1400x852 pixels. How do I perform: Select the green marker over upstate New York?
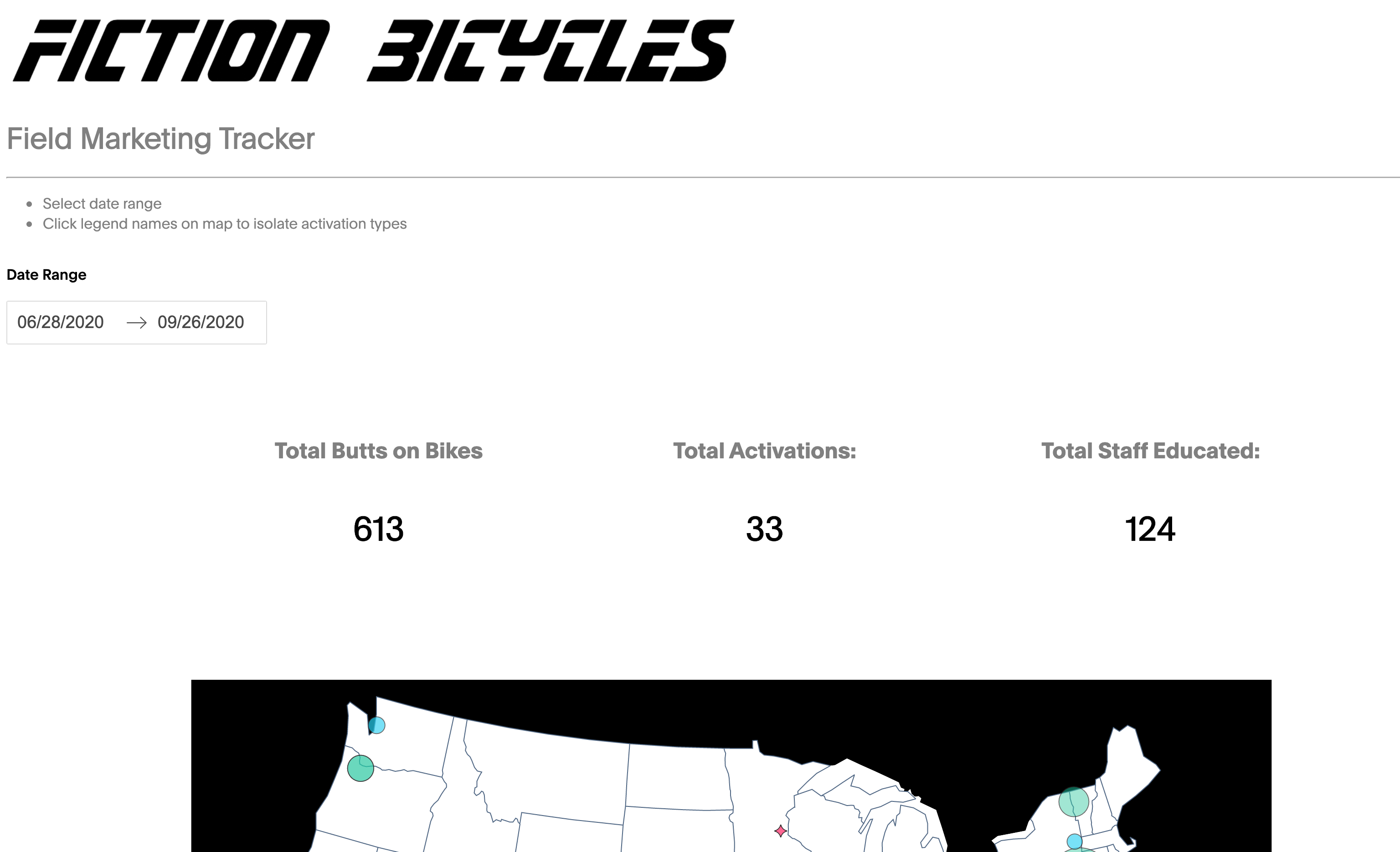[1073, 803]
